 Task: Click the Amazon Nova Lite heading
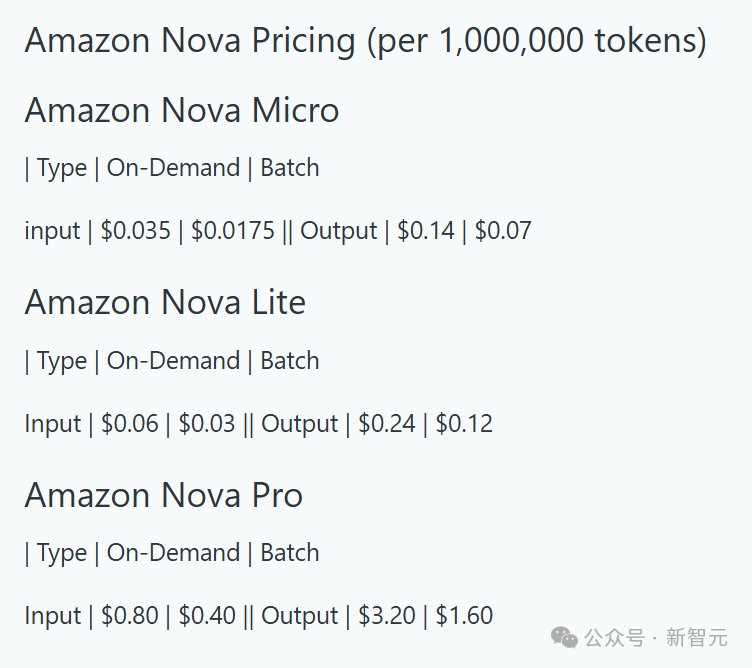165,302
